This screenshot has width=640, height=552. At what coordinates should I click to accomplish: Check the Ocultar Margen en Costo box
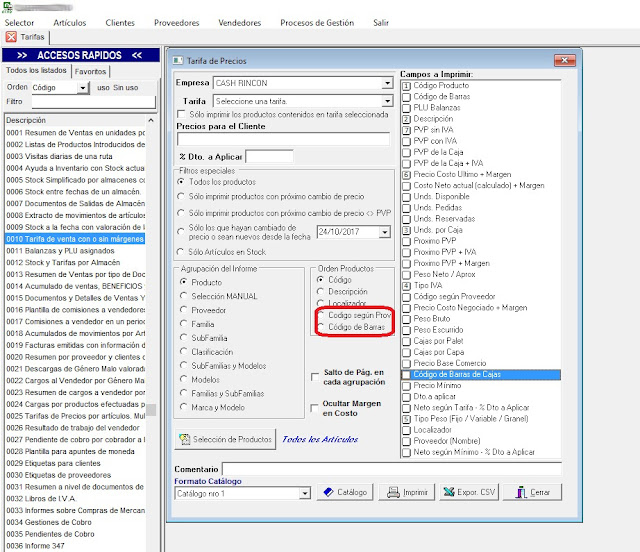pos(316,408)
